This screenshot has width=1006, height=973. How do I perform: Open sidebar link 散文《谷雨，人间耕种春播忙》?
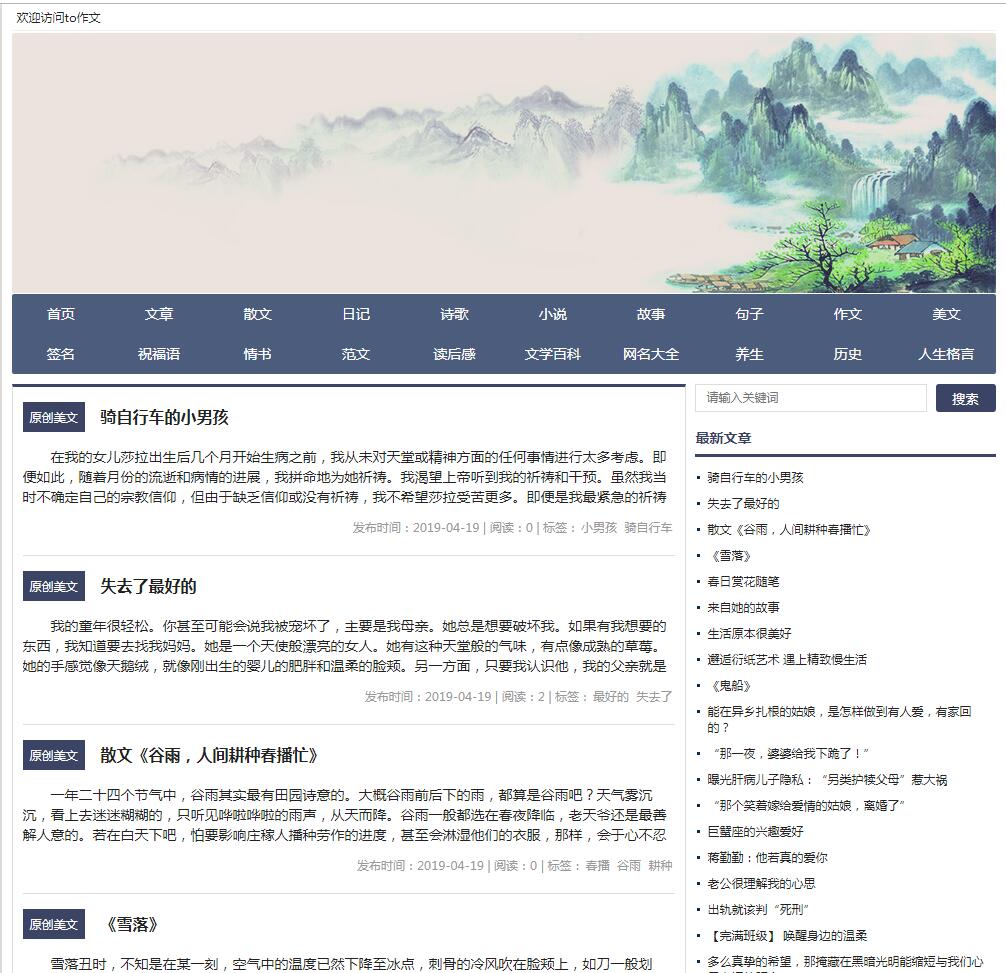pyautogui.click(x=789, y=530)
